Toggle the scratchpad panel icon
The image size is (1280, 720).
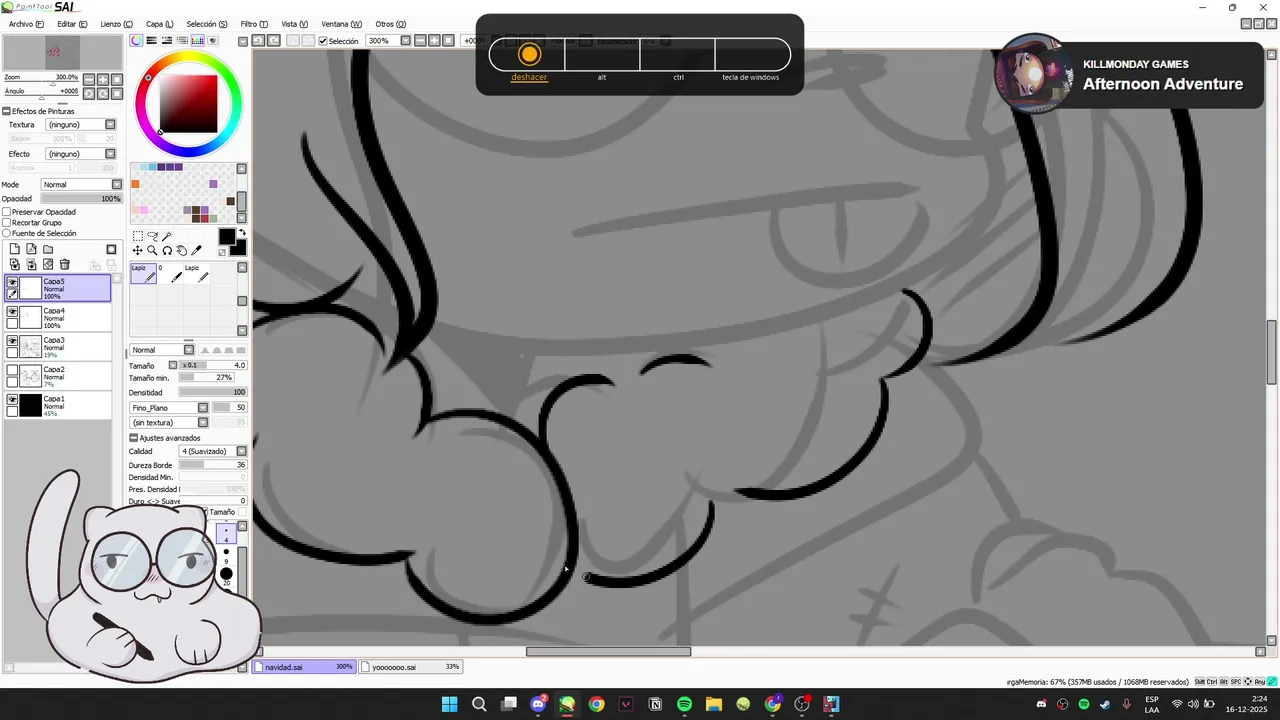[212, 41]
